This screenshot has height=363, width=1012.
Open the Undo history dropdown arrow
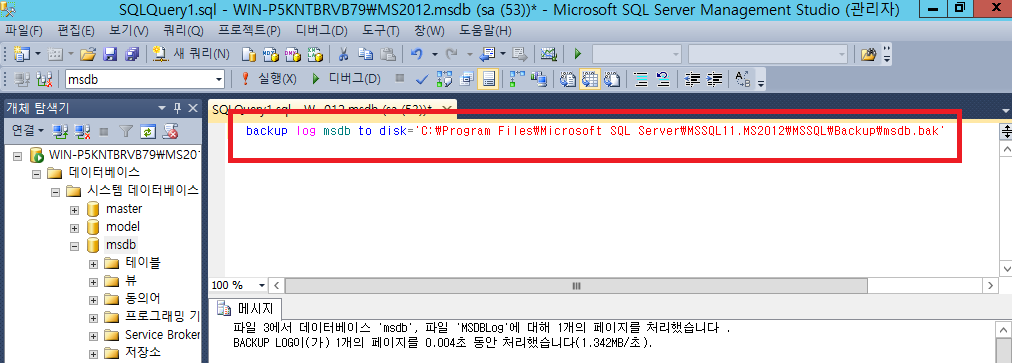coord(434,54)
